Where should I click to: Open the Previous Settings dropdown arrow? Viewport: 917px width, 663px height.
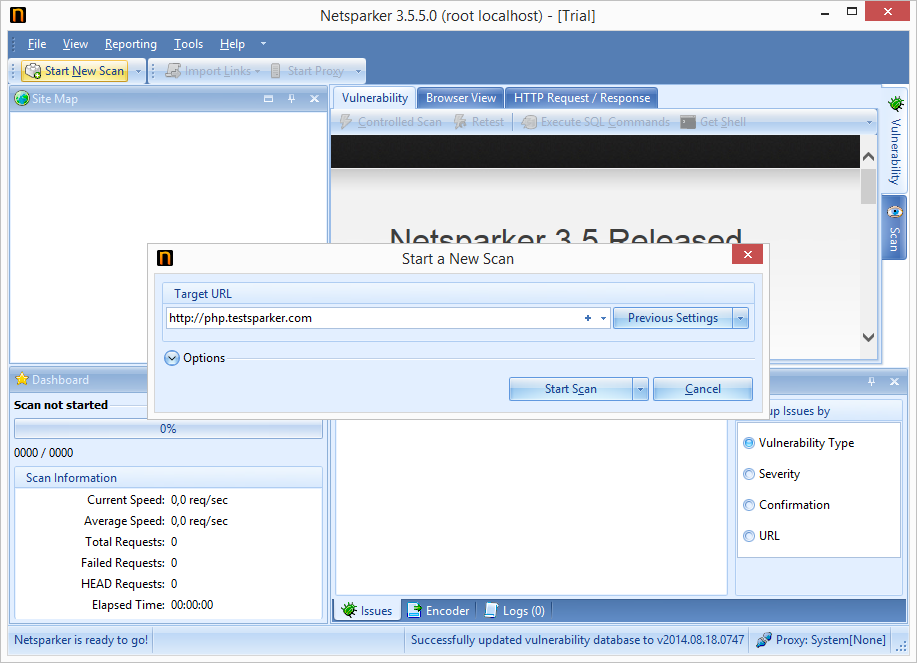pyautogui.click(x=740, y=318)
